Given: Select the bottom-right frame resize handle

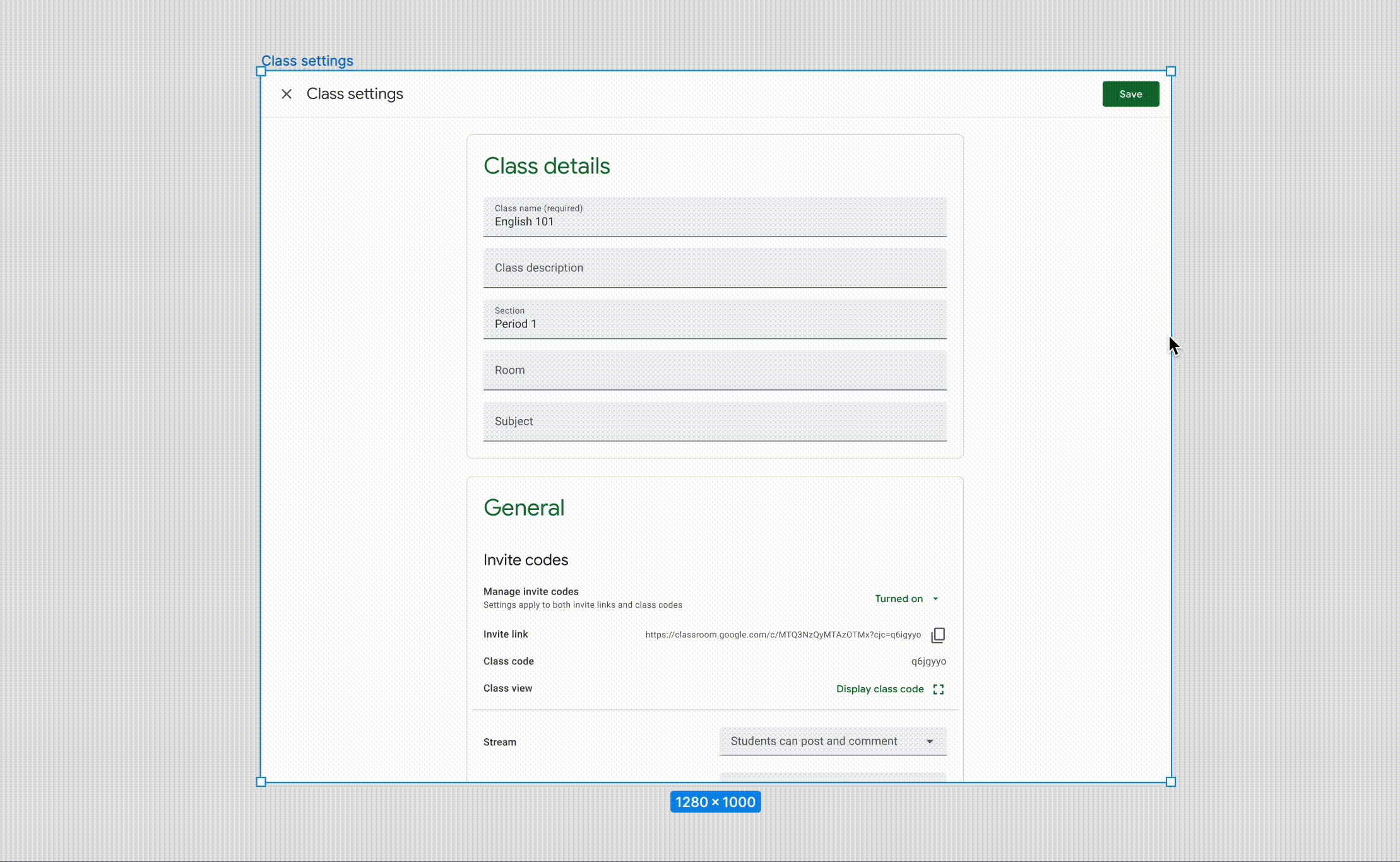Looking at the screenshot, I should pyautogui.click(x=1171, y=782).
